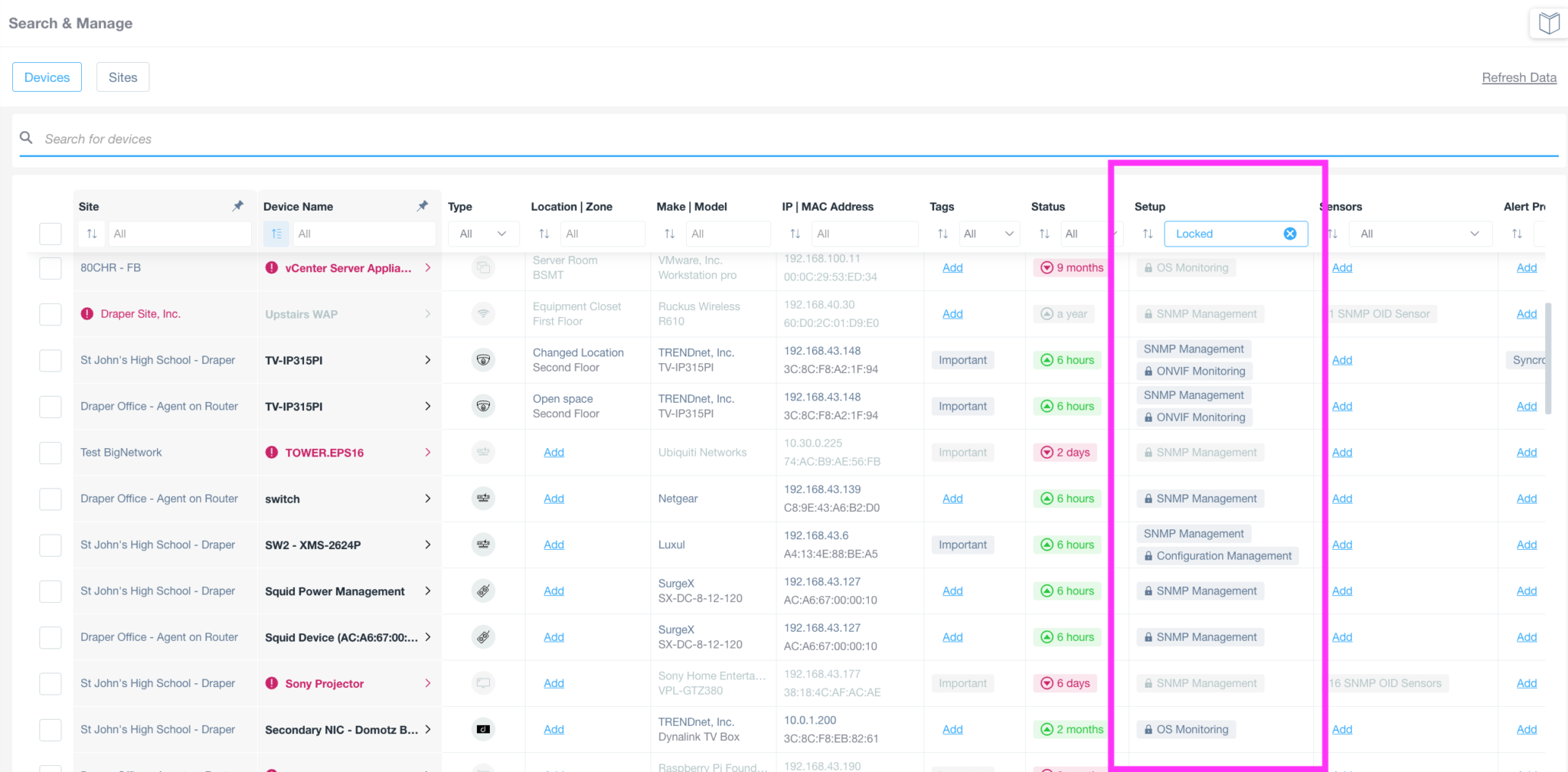Sort the Status column
Viewport: 1568px width, 772px height.
point(1044,234)
